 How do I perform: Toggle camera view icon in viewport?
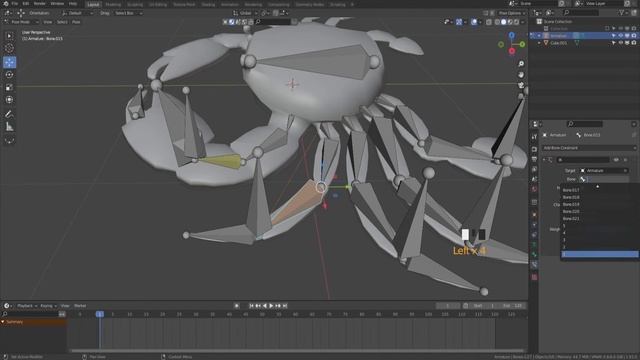pyautogui.click(x=521, y=85)
